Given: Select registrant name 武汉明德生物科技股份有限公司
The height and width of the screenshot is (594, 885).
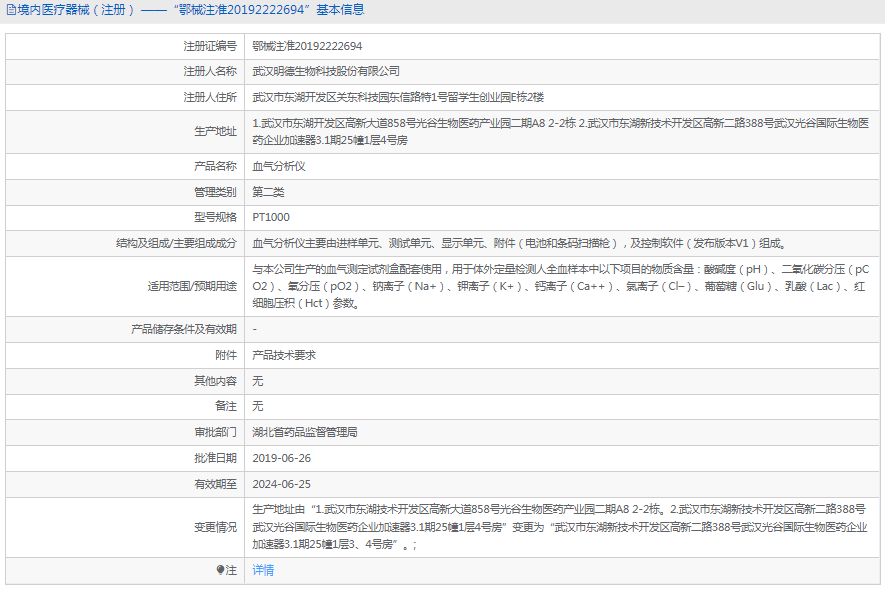Looking at the screenshot, I should click(x=326, y=72).
